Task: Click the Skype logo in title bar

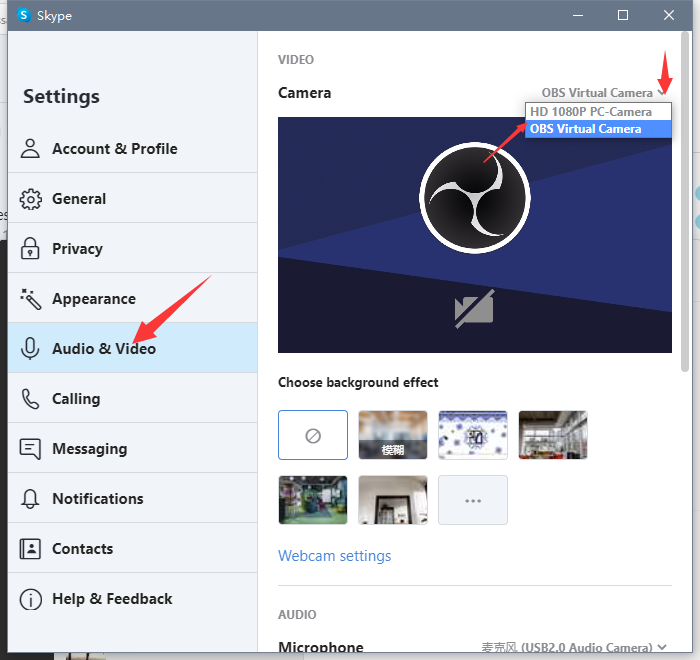Action: (x=24, y=15)
